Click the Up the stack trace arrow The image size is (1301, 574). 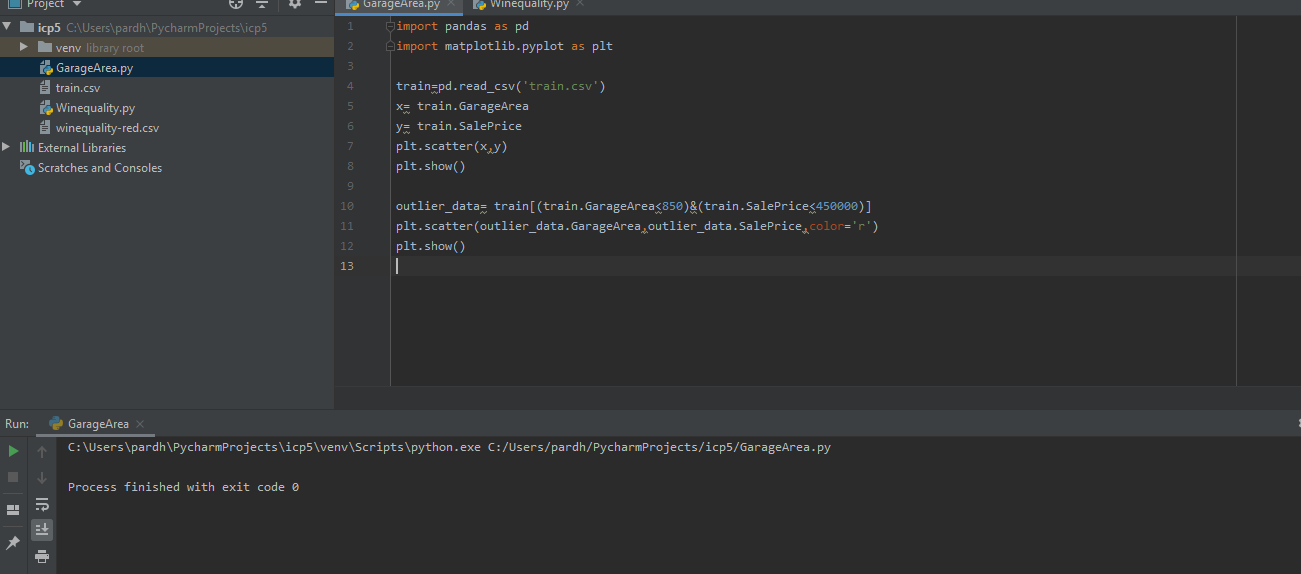(42, 452)
